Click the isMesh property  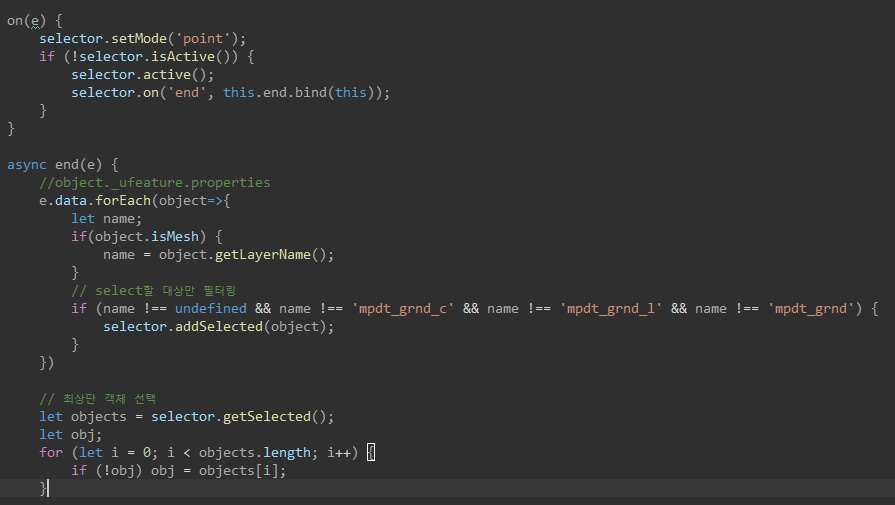pos(175,237)
